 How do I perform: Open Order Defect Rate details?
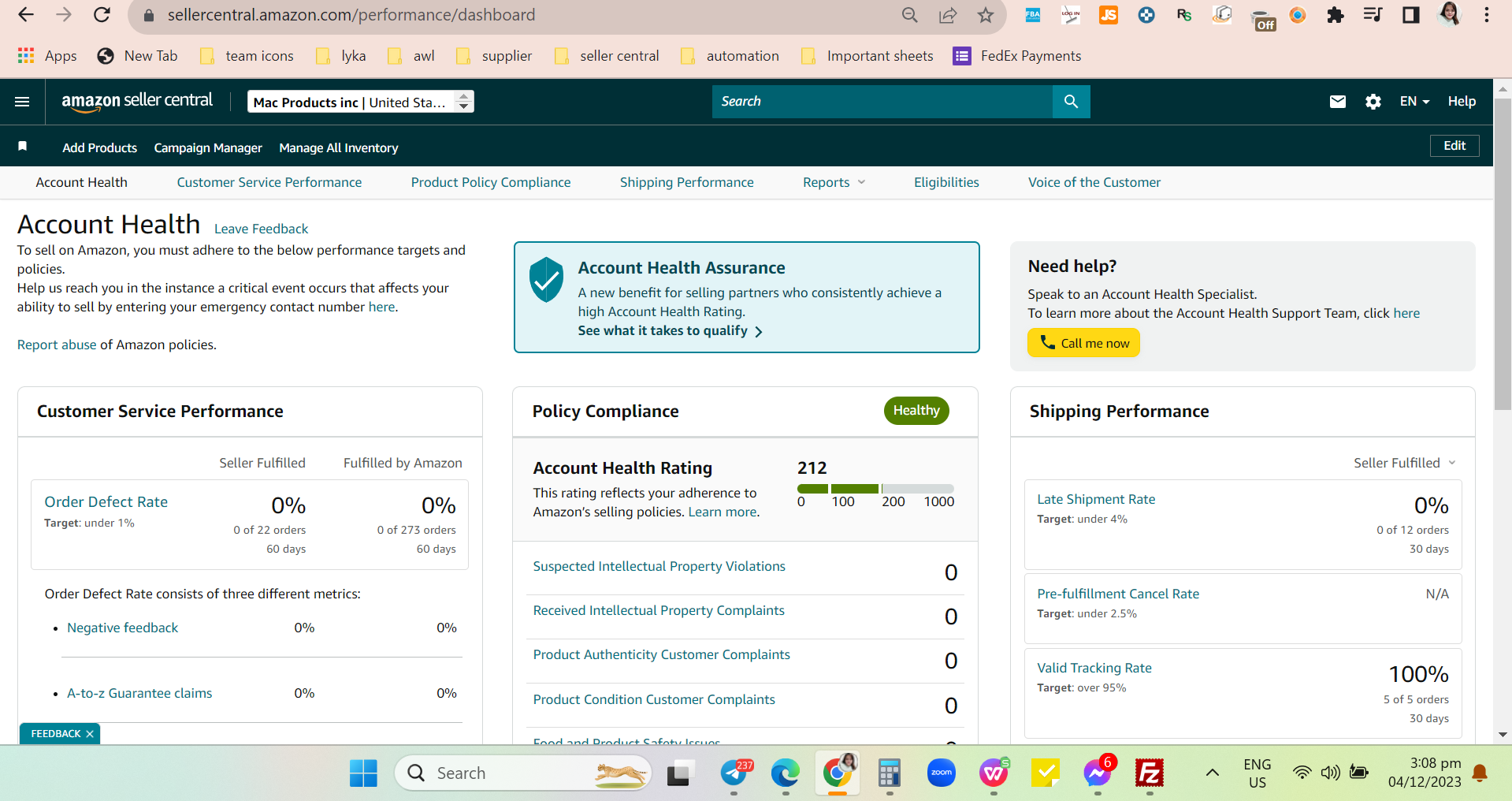106,502
